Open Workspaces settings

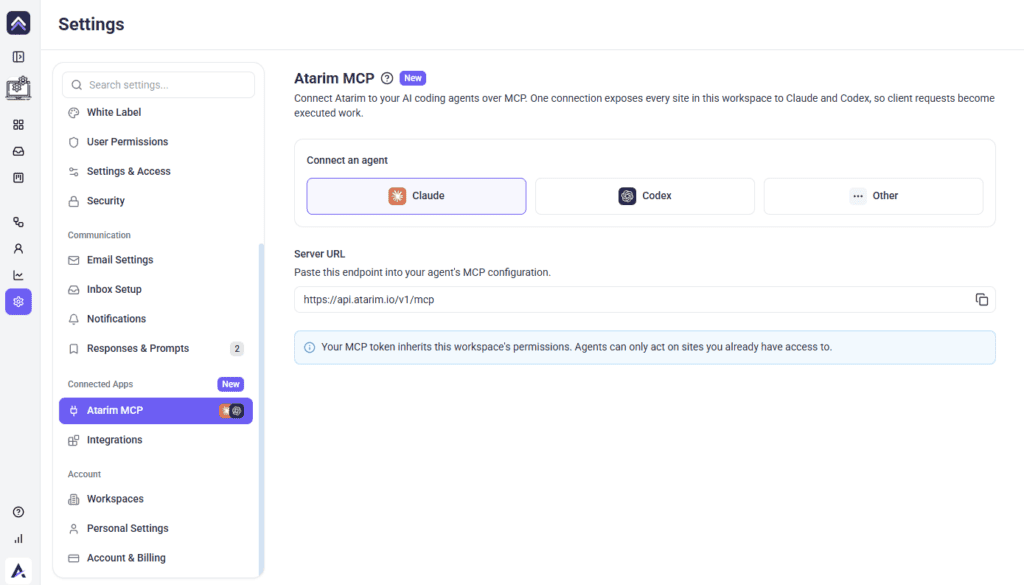coord(155,499)
